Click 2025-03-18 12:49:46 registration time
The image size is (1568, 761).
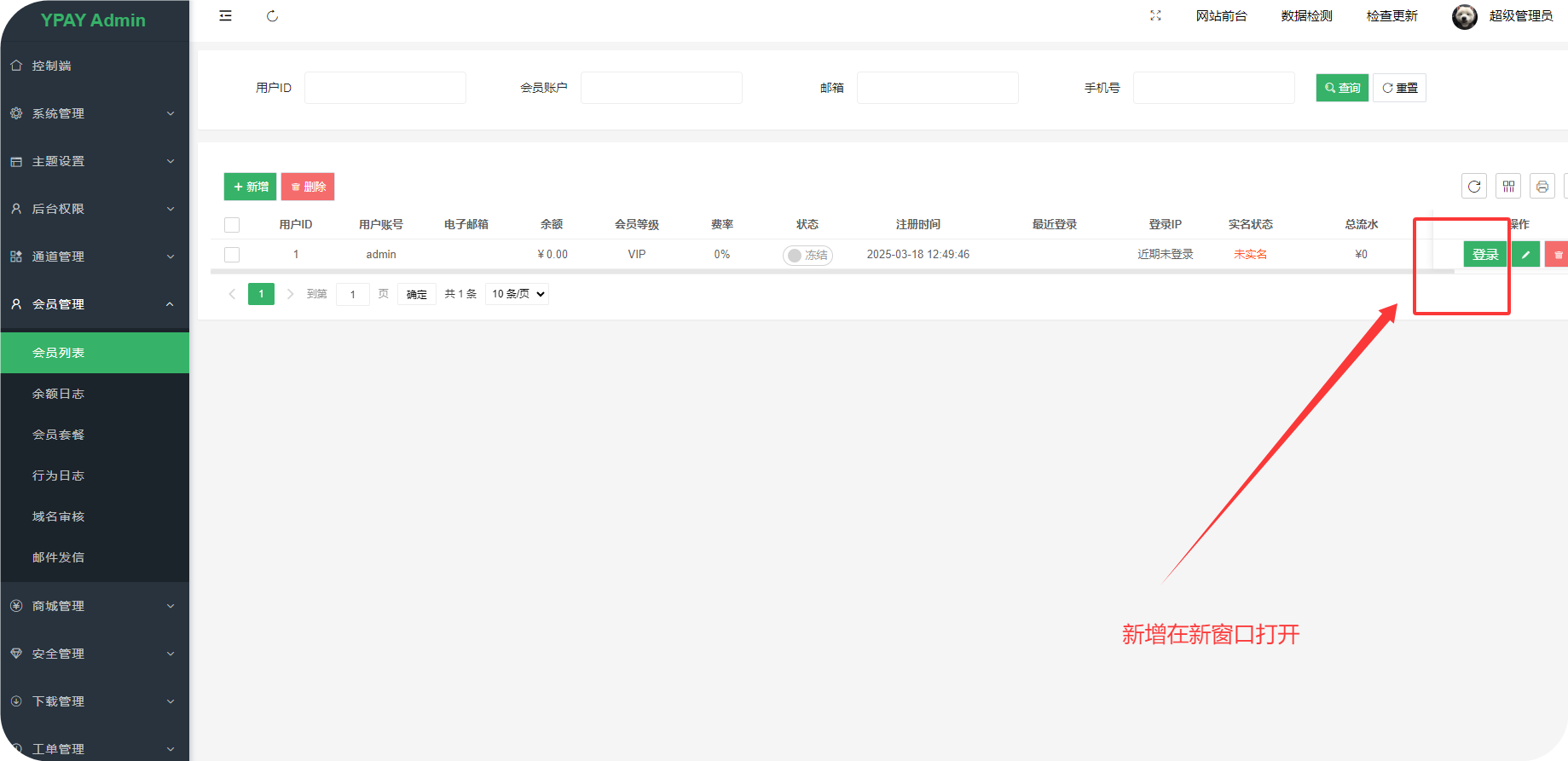pos(918,254)
